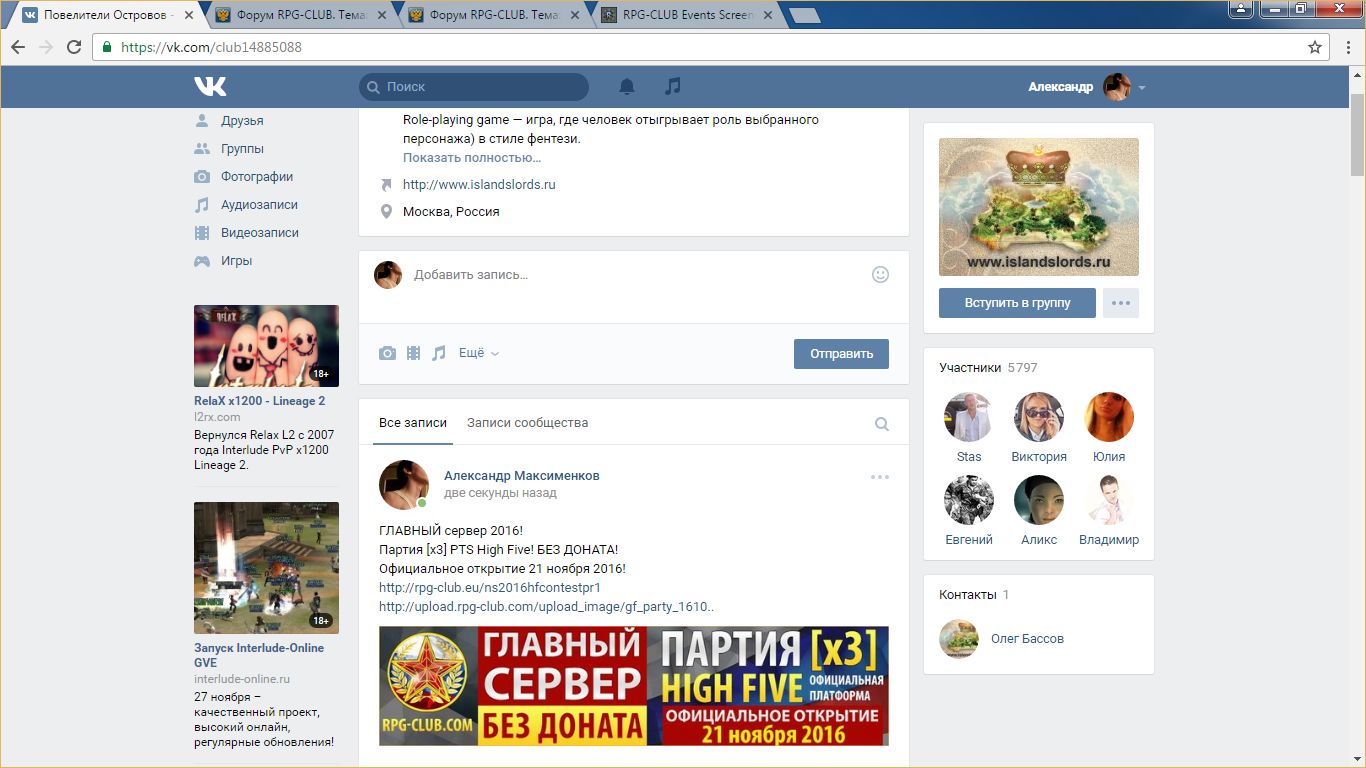1366x768 pixels.
Task: Click the green secure lock icon
Action: (x=107, y=47)
